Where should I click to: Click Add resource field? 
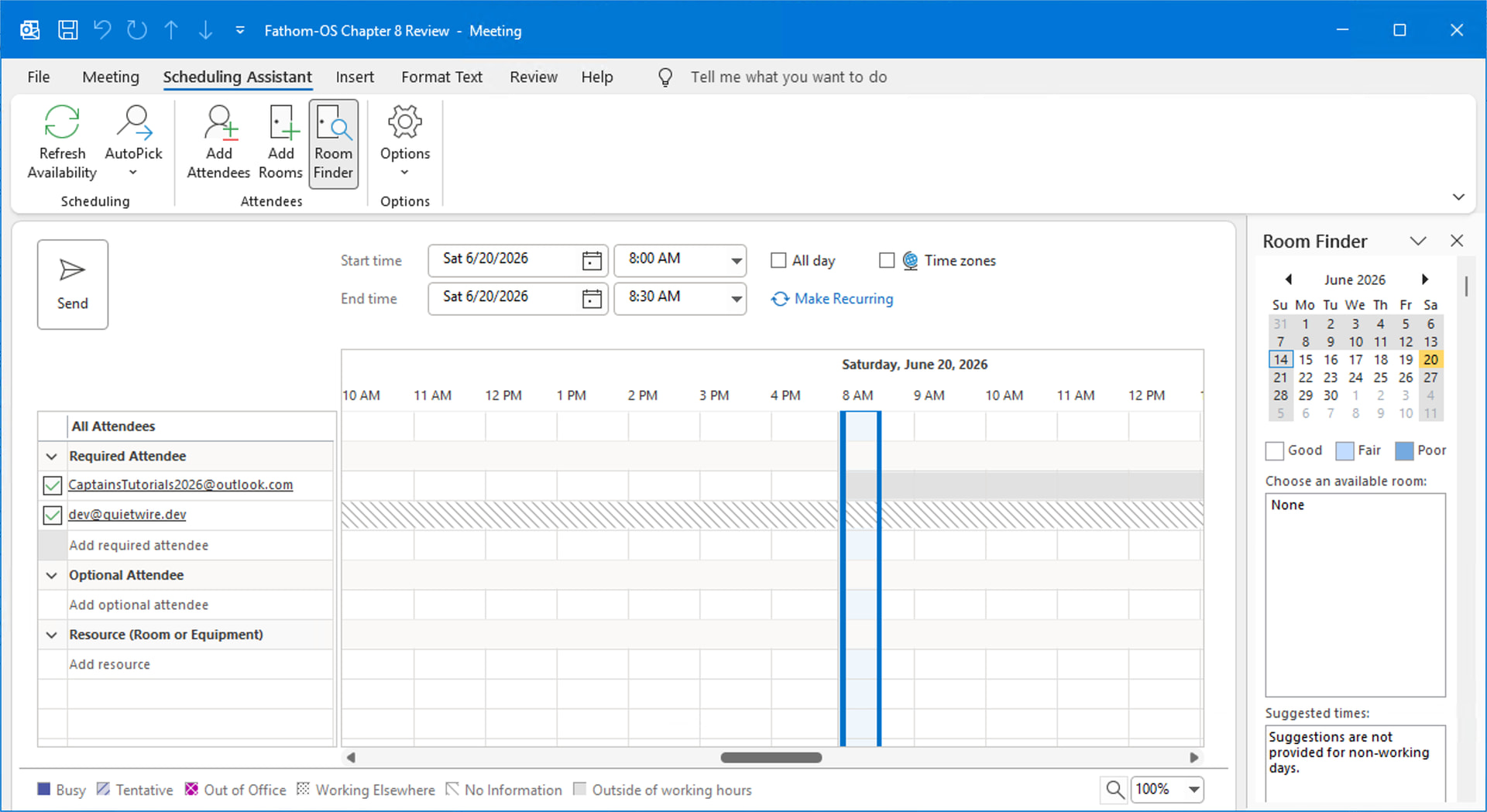pyautogui.click(x=200, y=664)
